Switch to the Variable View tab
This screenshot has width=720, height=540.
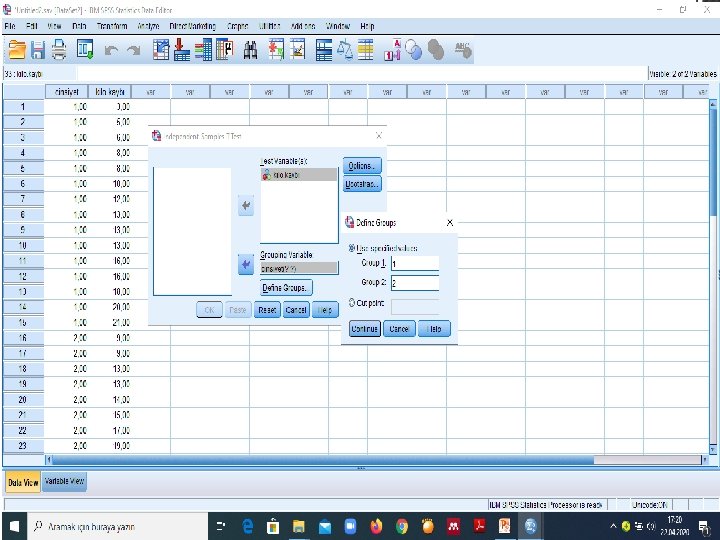(x=64, y=482)
